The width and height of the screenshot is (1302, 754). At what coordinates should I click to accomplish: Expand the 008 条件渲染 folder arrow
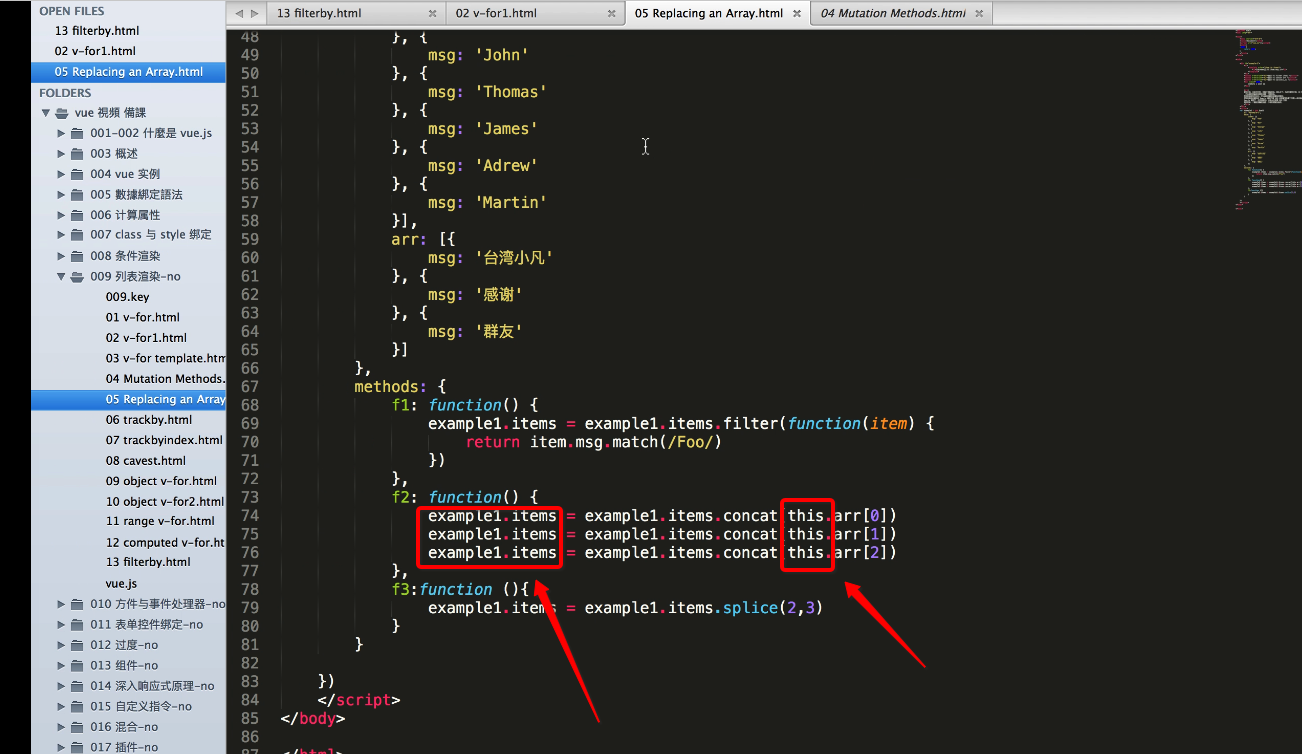click(x=61, y=256)
